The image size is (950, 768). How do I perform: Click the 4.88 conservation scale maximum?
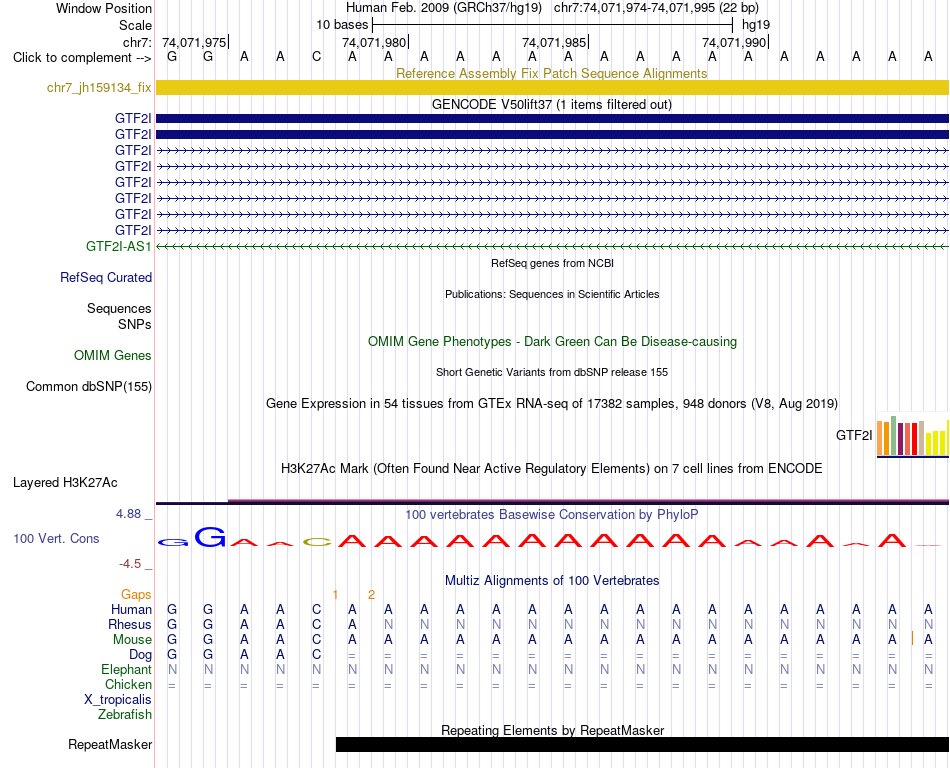[x=128, y=514]
